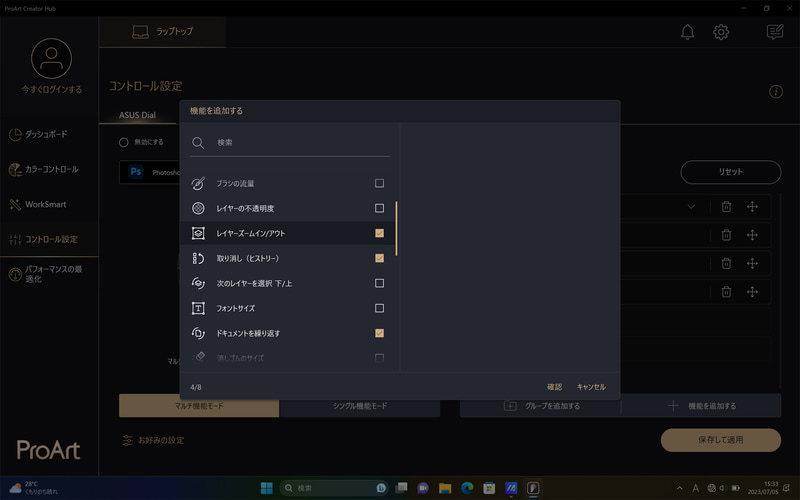Click the magnifier icon in the dialog search
The image size is (800, 500).
pos(198,143)
